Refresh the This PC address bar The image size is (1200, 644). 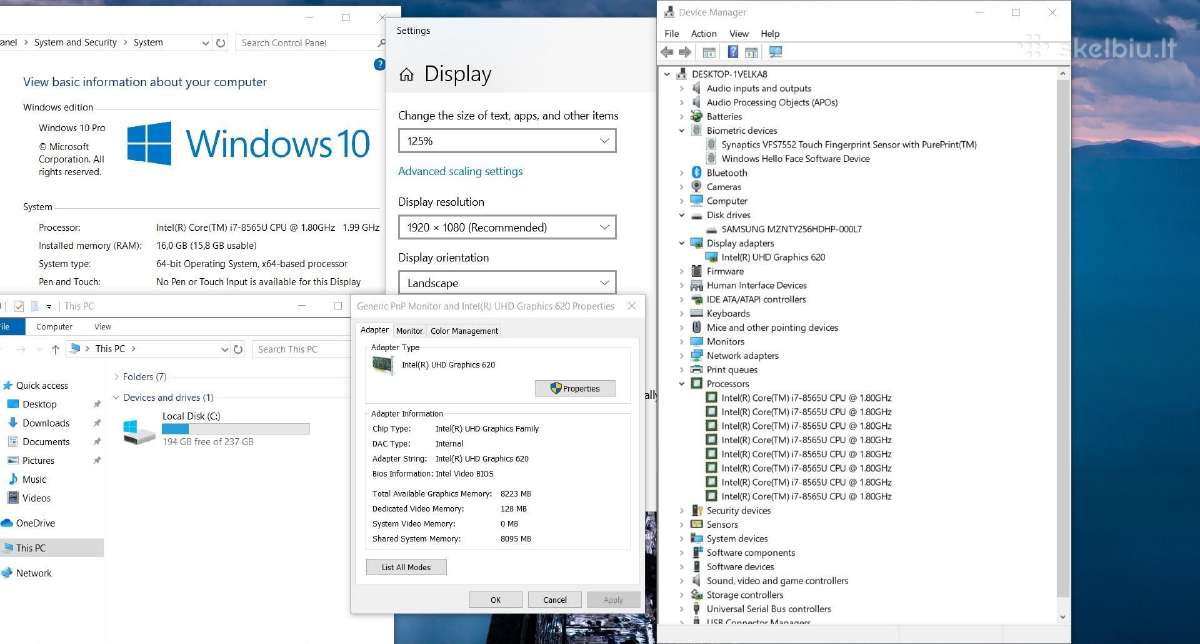tap(238, 349)
